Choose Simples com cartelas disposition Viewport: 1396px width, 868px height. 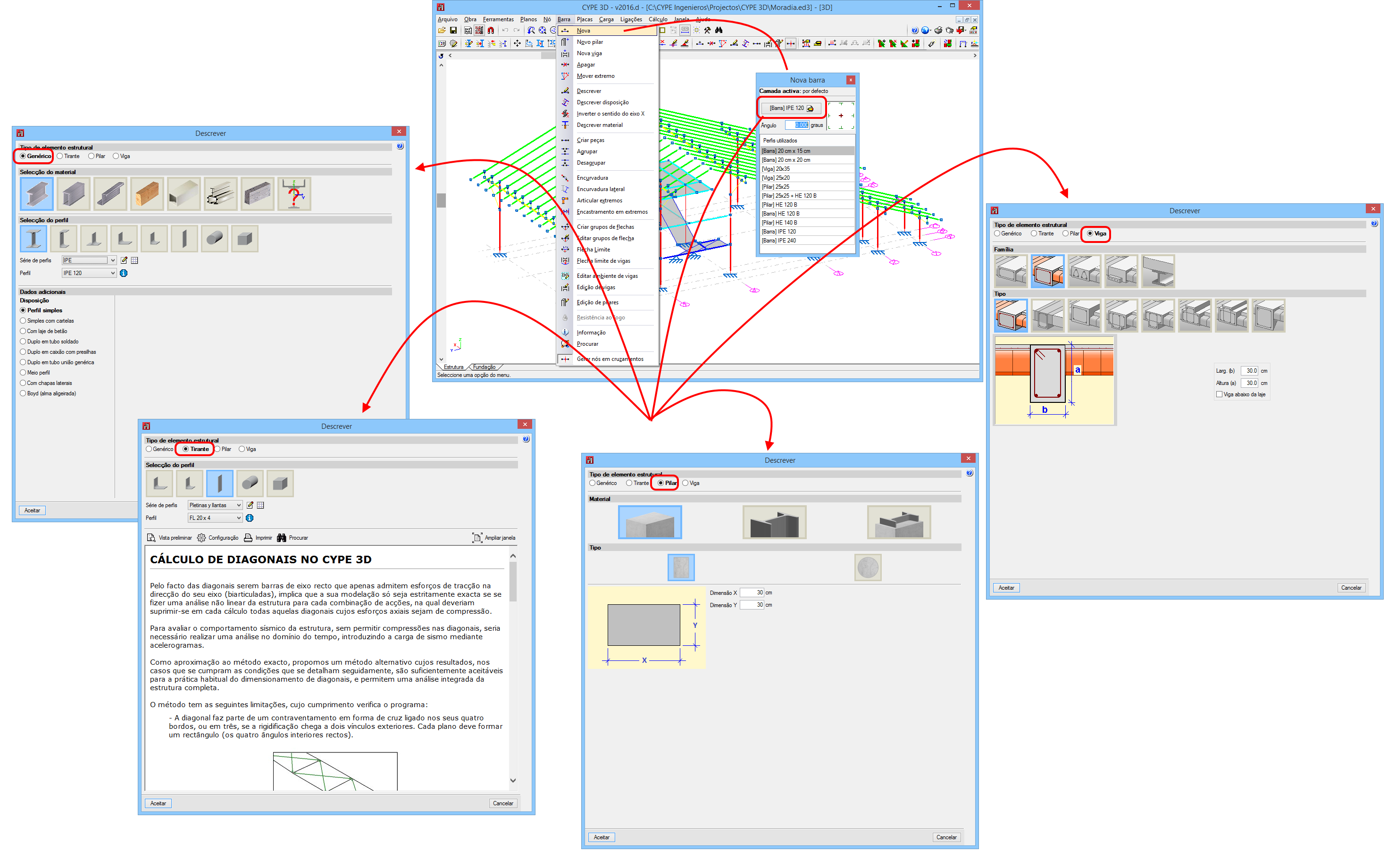click(47, 321)
